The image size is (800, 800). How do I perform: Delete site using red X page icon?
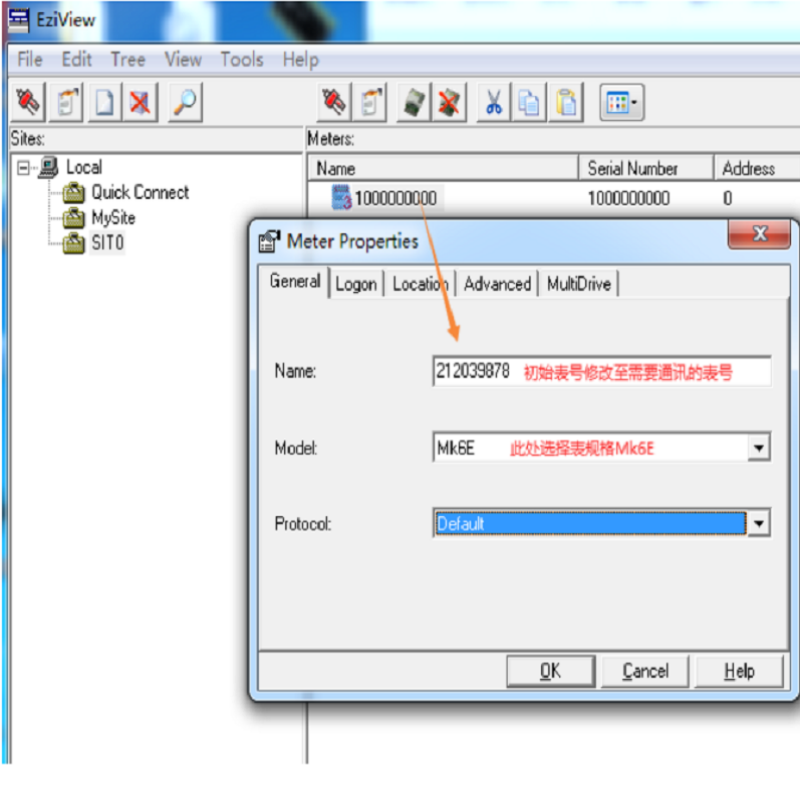(140, 103)
